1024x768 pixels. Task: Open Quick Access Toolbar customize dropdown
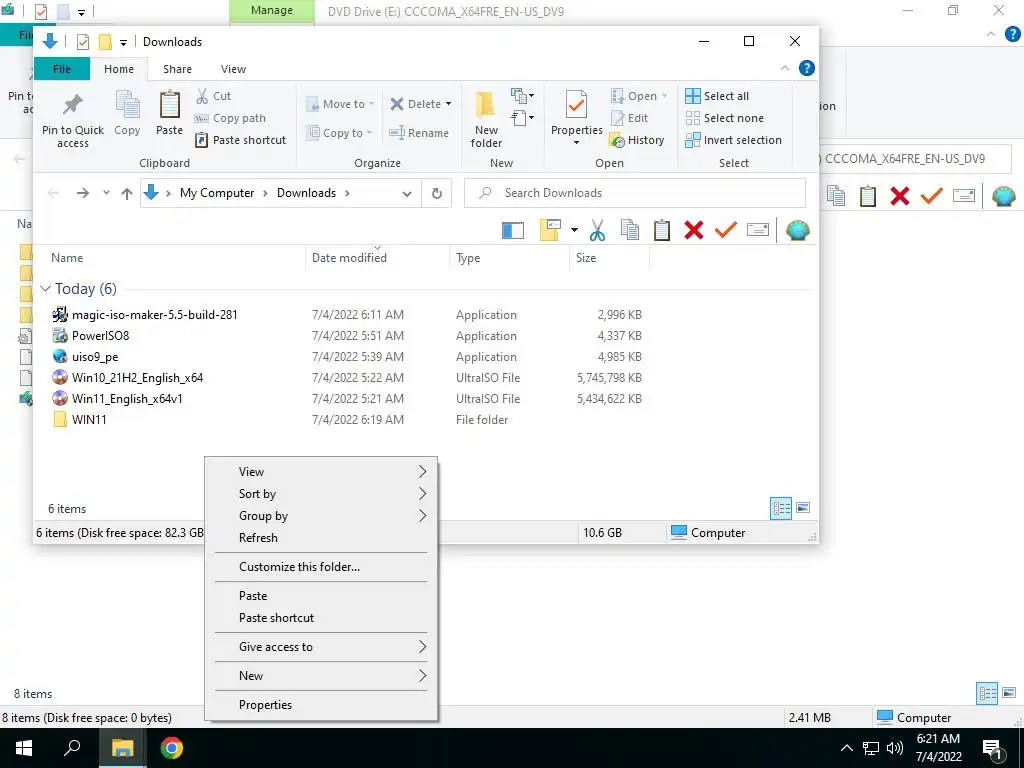[123, 42]
